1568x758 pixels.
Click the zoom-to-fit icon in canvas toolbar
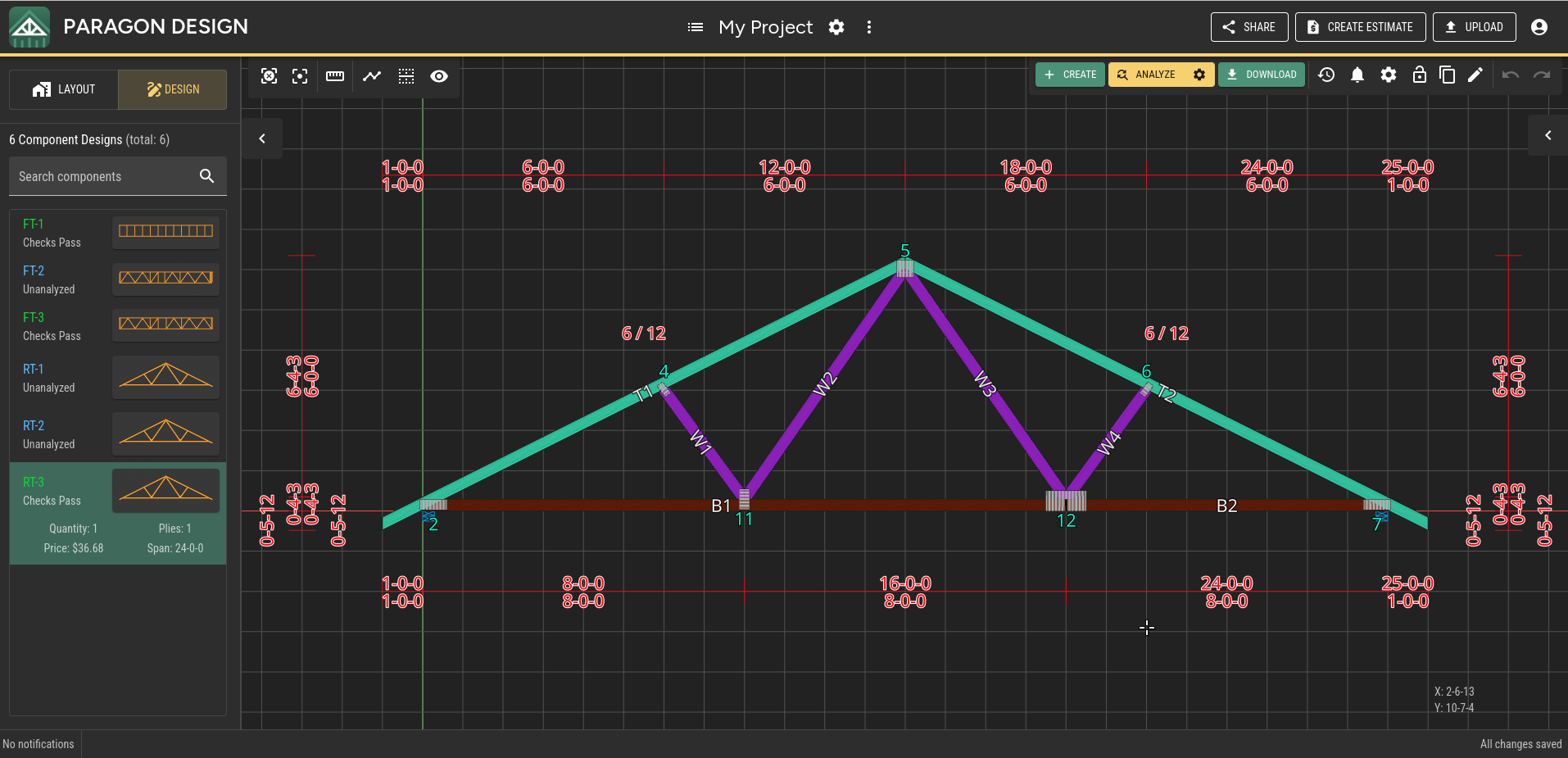(x=269, y=76)
